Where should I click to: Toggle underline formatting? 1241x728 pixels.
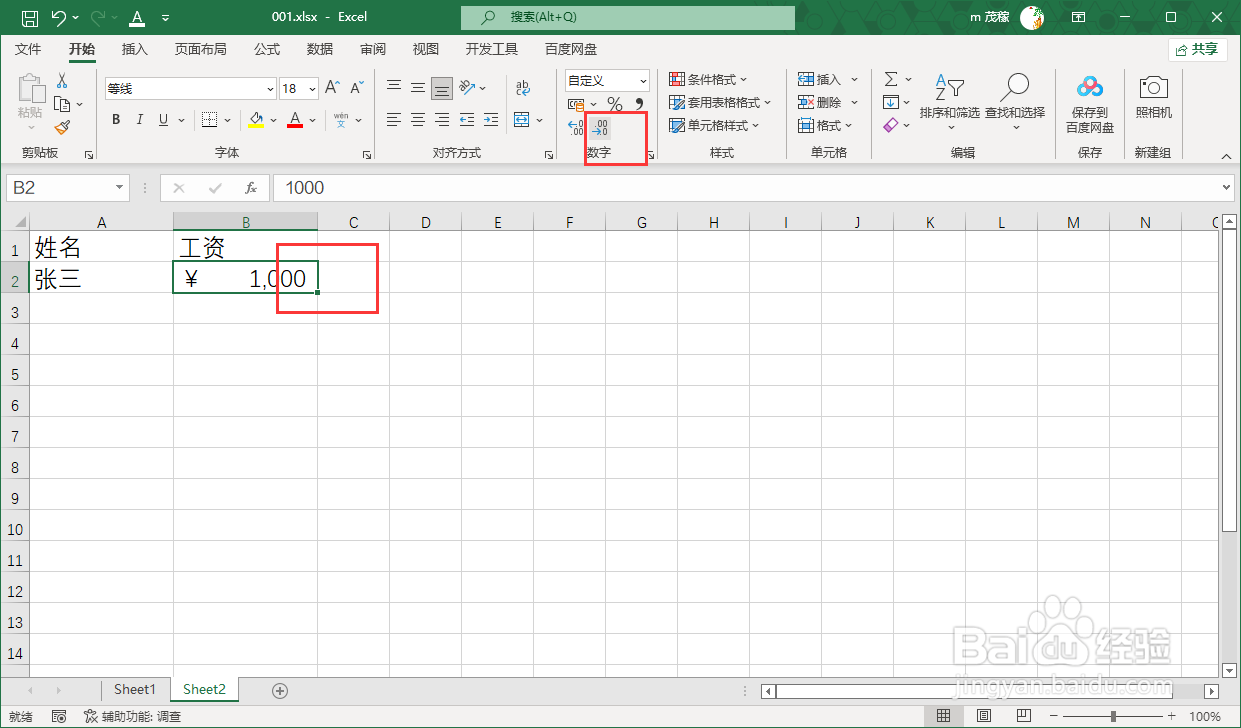point(162,119)
